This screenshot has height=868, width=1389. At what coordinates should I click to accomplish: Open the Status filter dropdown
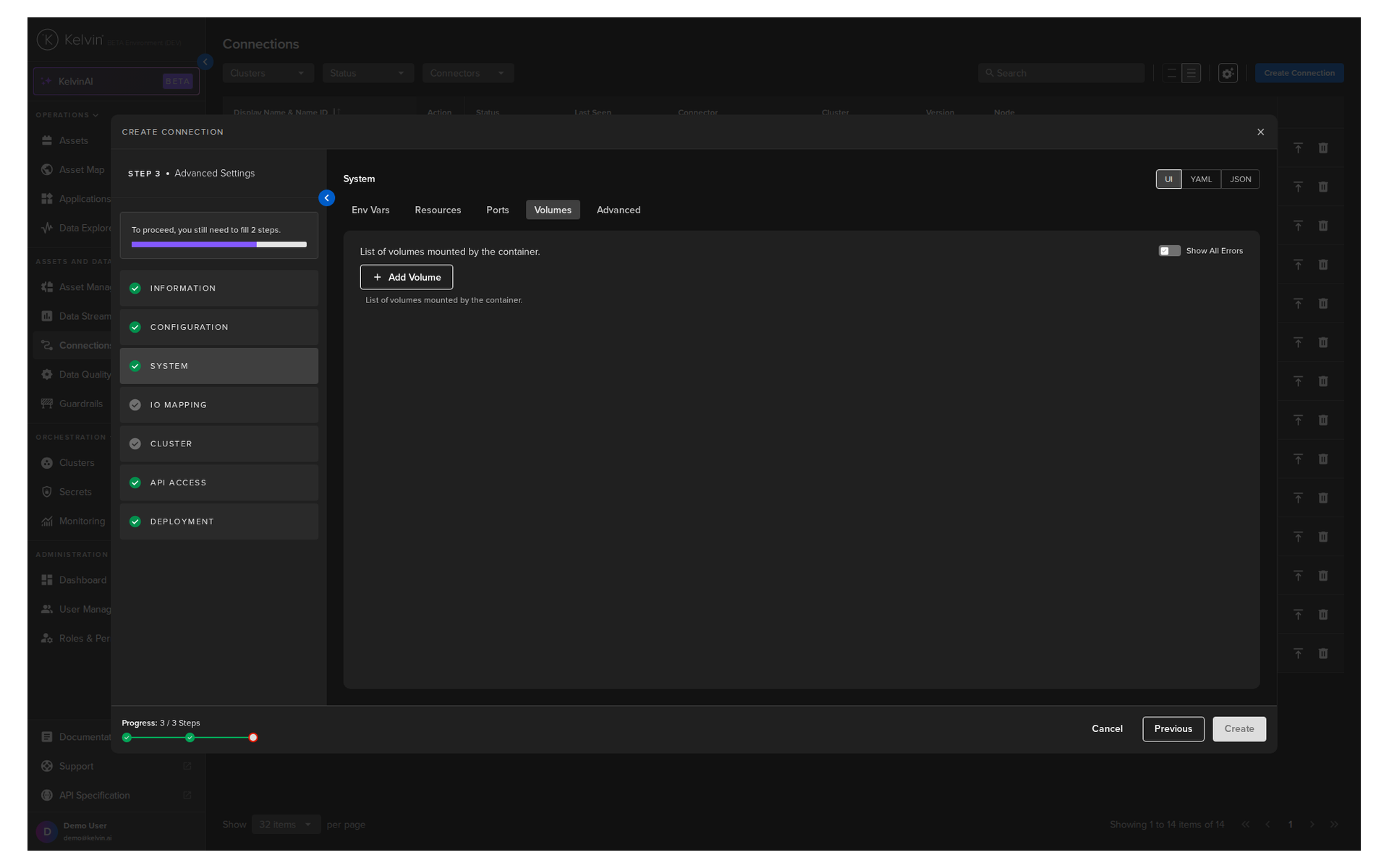pyautogui.click(x=368, y=73)
